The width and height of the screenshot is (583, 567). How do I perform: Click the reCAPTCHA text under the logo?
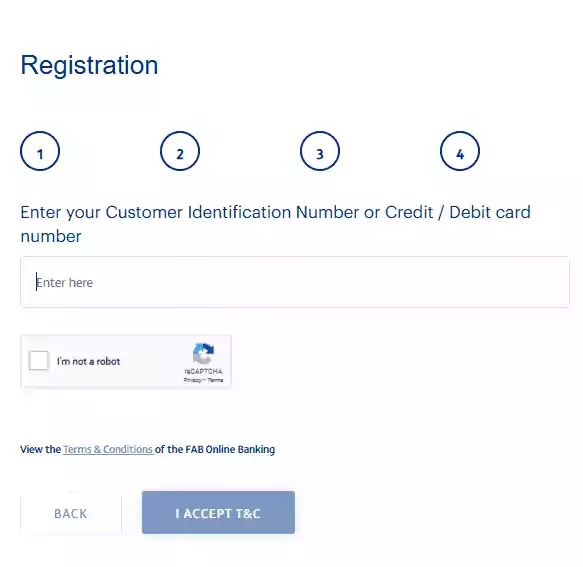coord(203,371)
